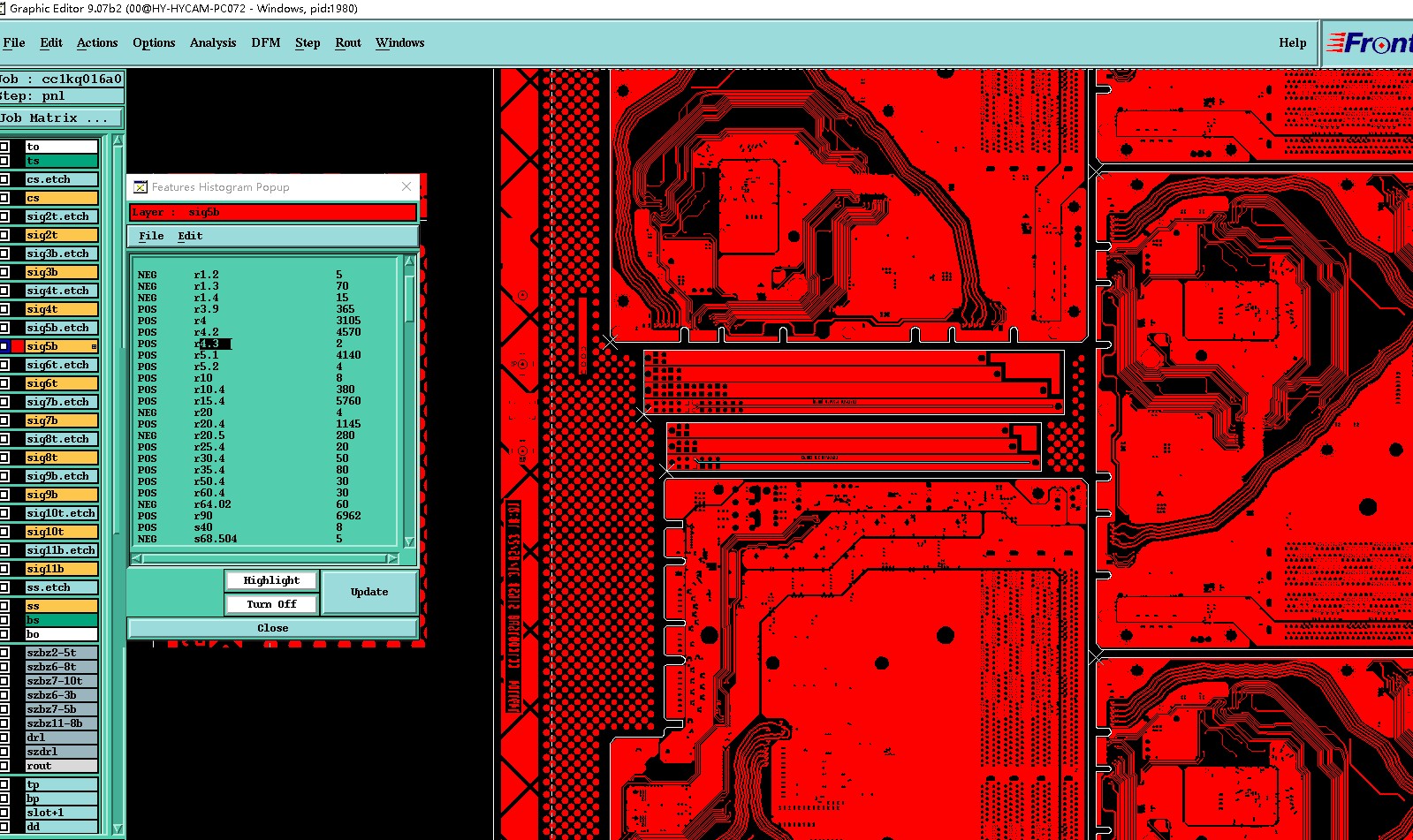Click the histogram list scroll-up arrow
1413x840 pixels.
click(x=409, y=261)
